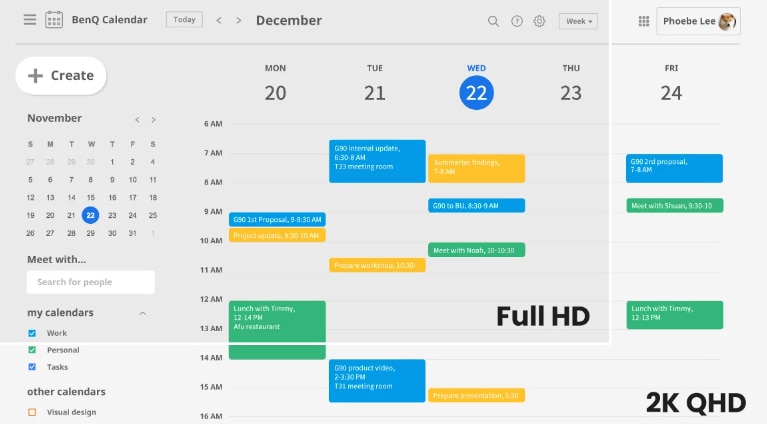The height and width of the screenshot is (424, 767).
Task: Click the Create button
Action: pyautogui.click(x=61, y=75)
